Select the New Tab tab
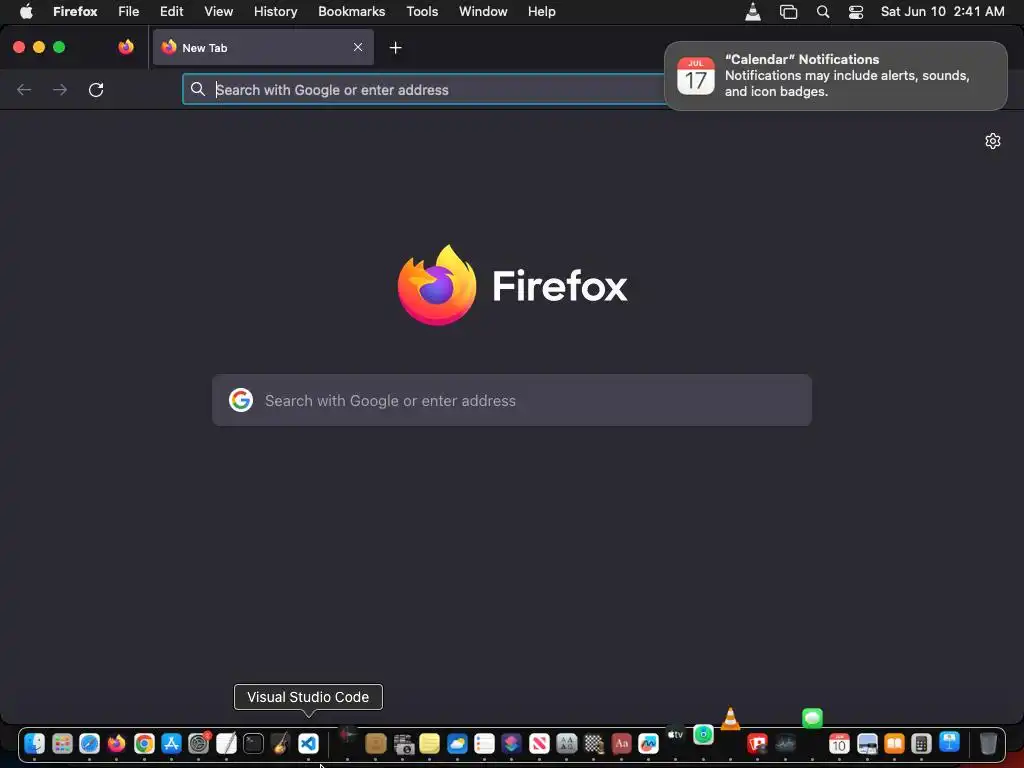The height and width of the screenshot is (768, 1024). 263,47
